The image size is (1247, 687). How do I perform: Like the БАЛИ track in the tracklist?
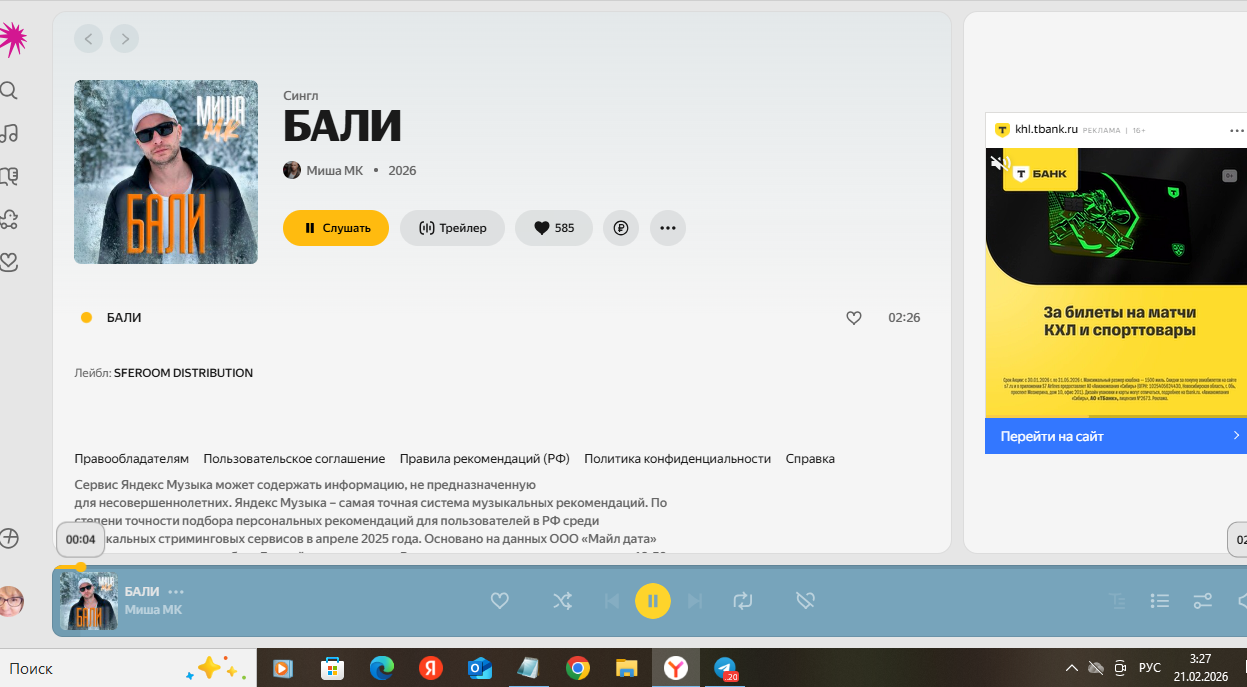click(854, 318)
